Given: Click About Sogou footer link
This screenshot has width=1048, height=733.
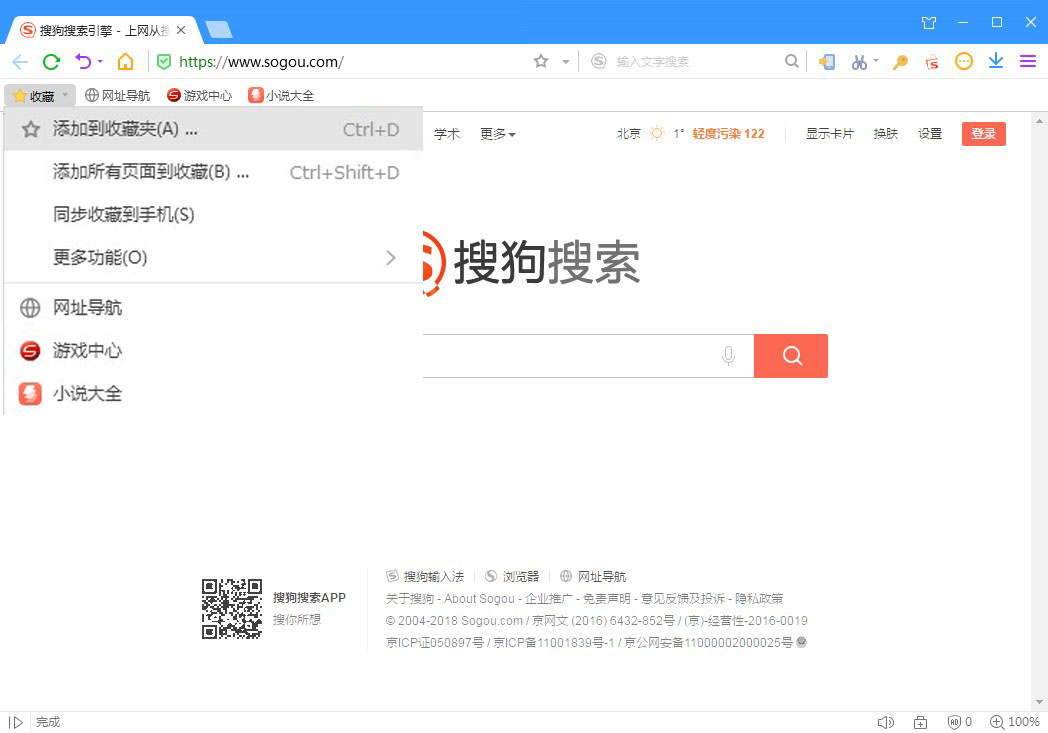Looking at the screenshot, I should 479,599.
